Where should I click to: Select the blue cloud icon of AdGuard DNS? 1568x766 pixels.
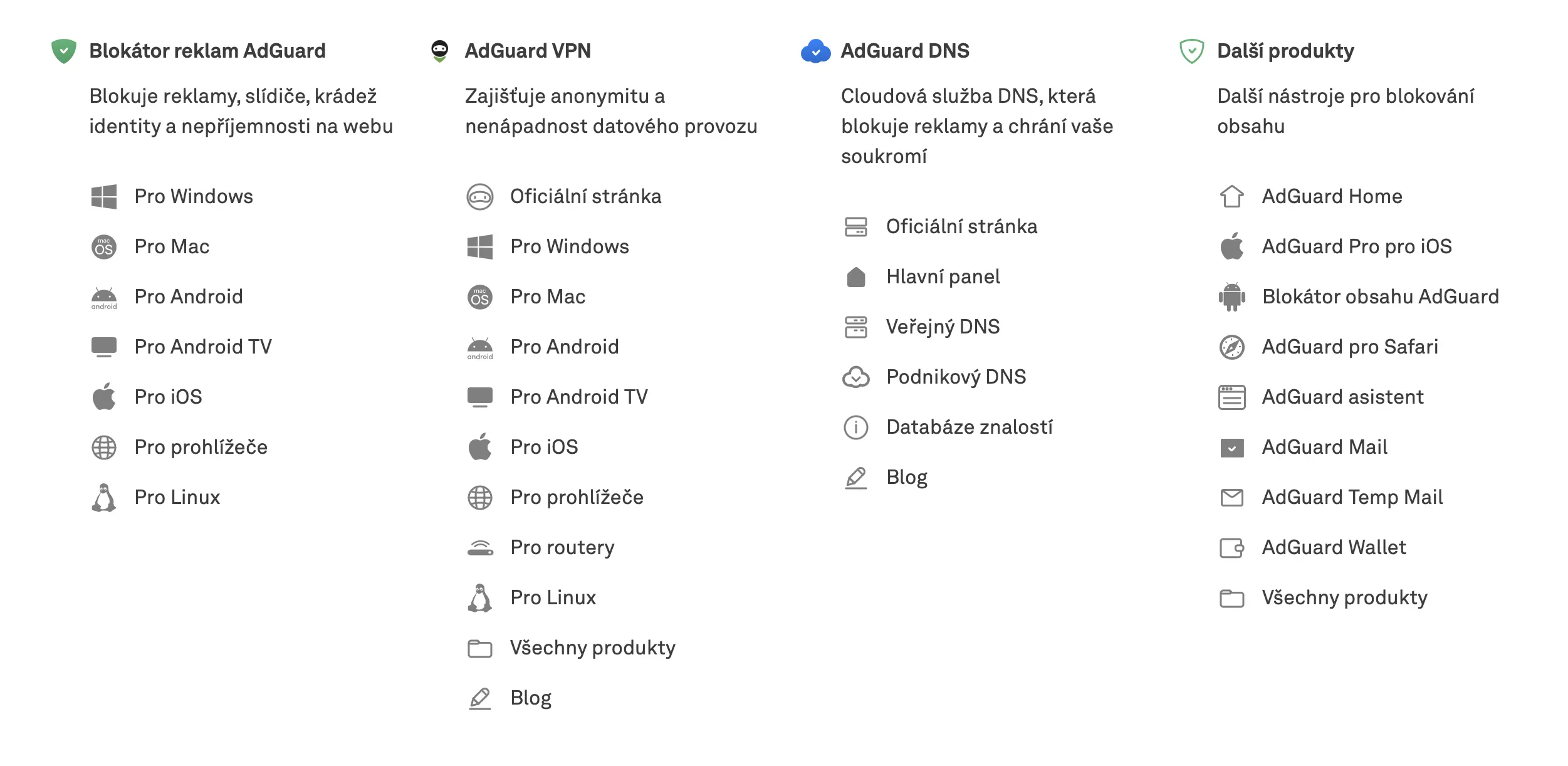pos(815,50)
